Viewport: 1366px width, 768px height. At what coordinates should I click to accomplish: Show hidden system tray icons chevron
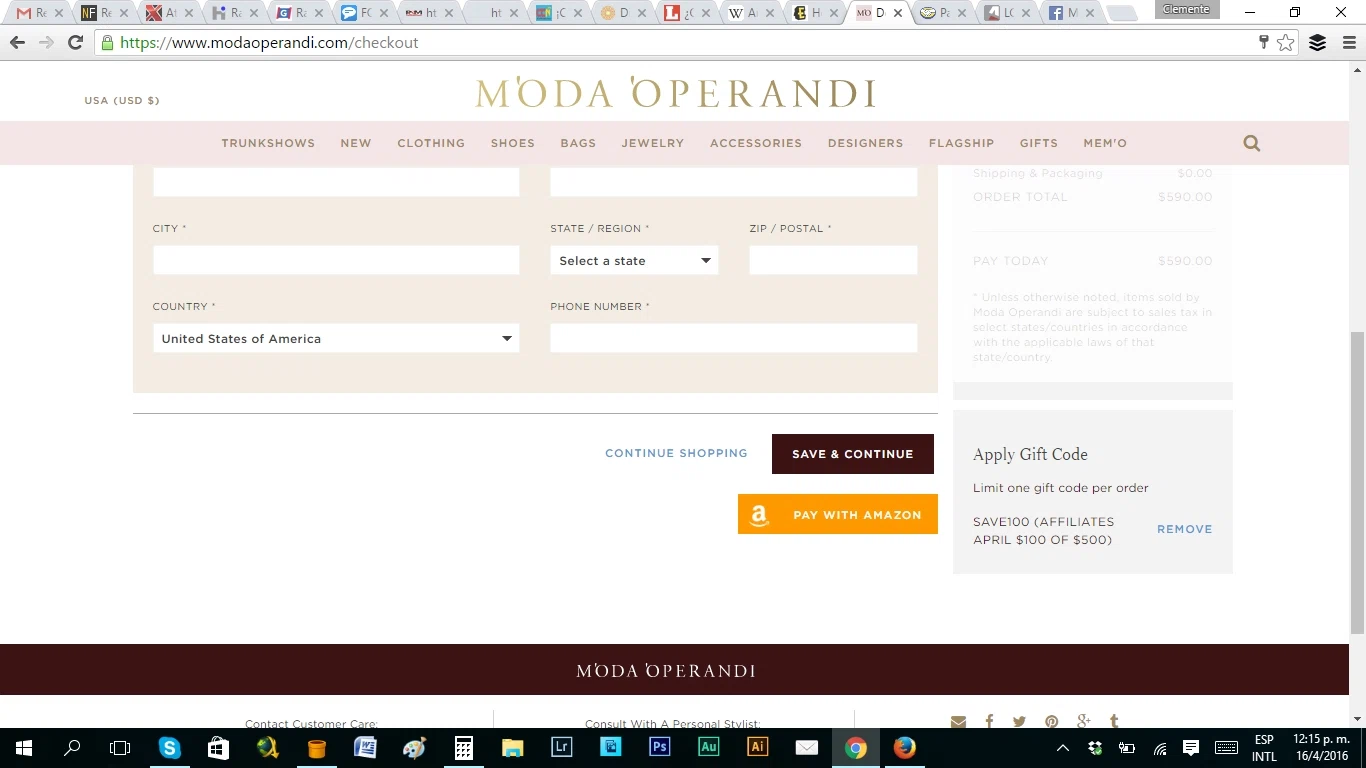pyautogui.click(x=1063, y=747)
